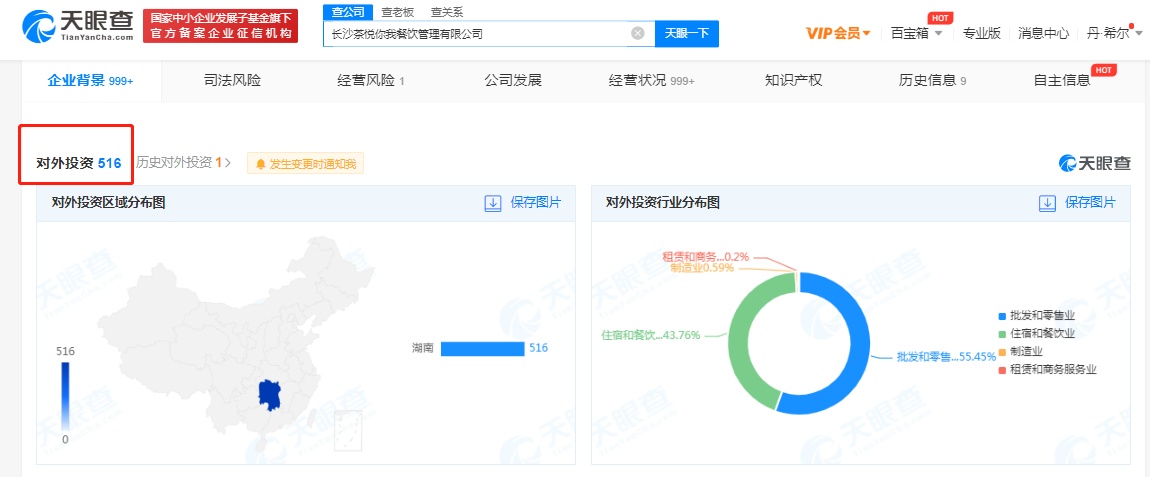Click the 湖南 bar in bar chart
The width and height of the screenshot is (1150, 477).
point(482,348)
